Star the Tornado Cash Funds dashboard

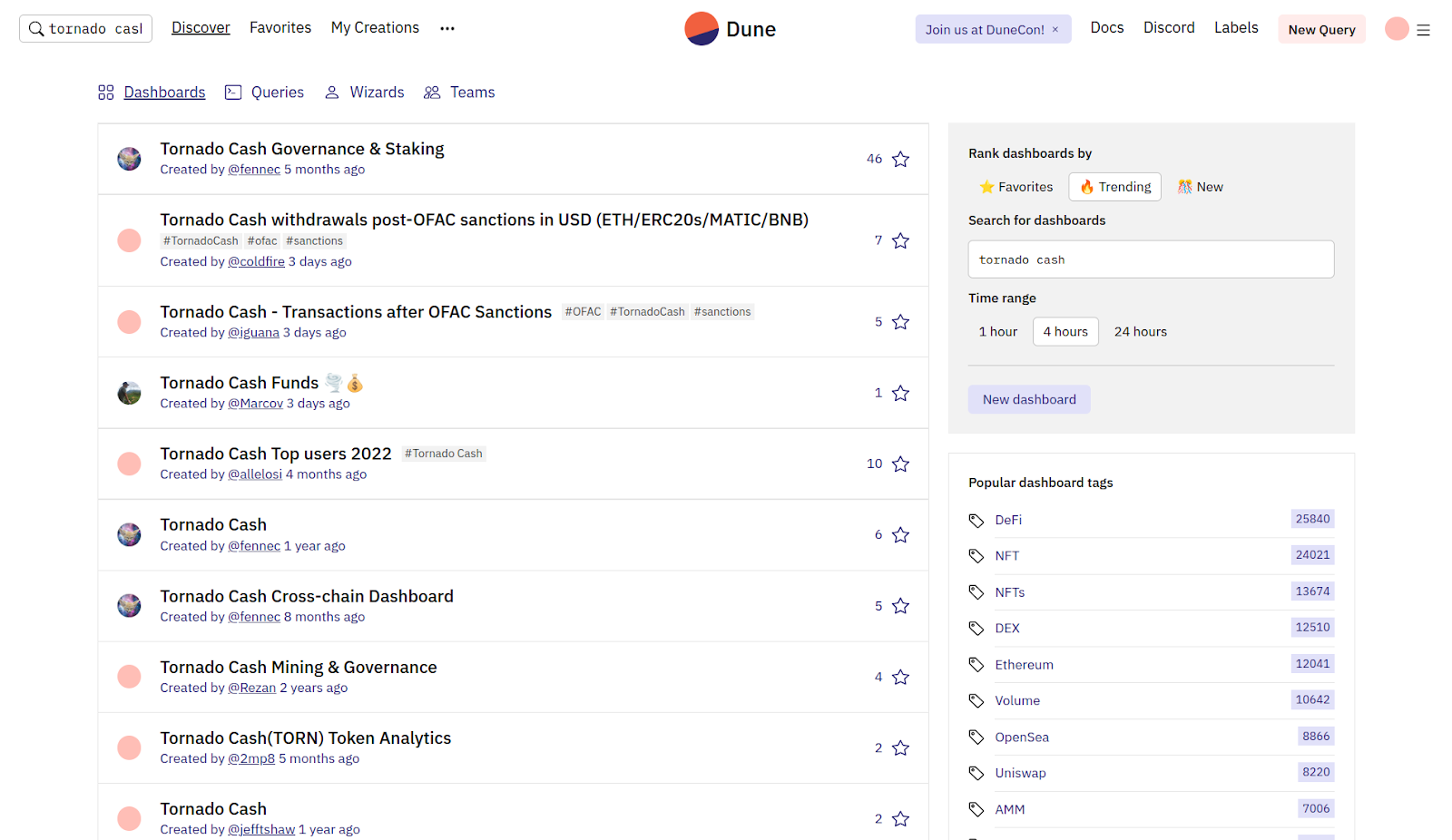tap(900, 393)
